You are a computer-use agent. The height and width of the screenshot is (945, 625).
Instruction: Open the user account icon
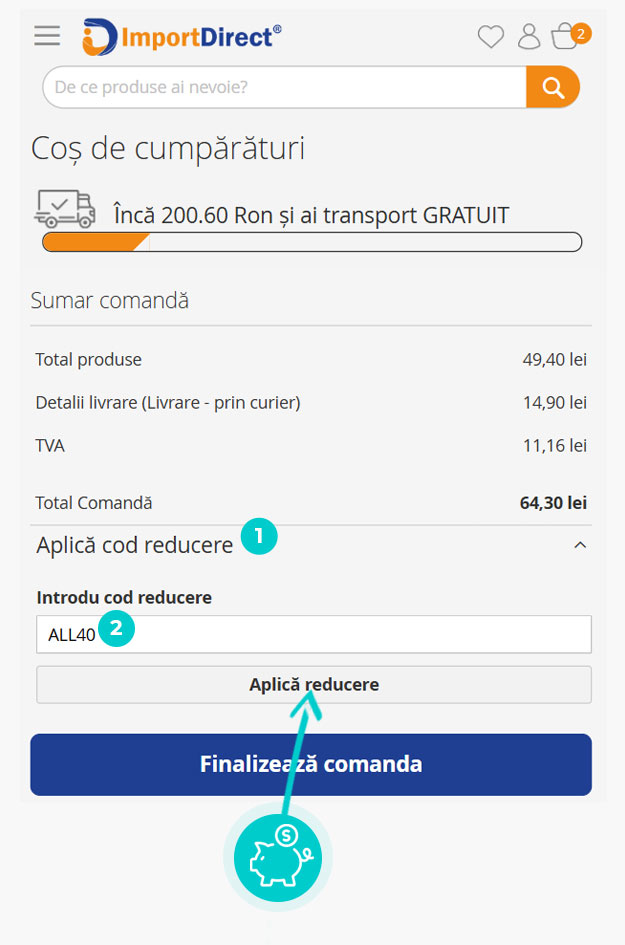click(529, 37)
